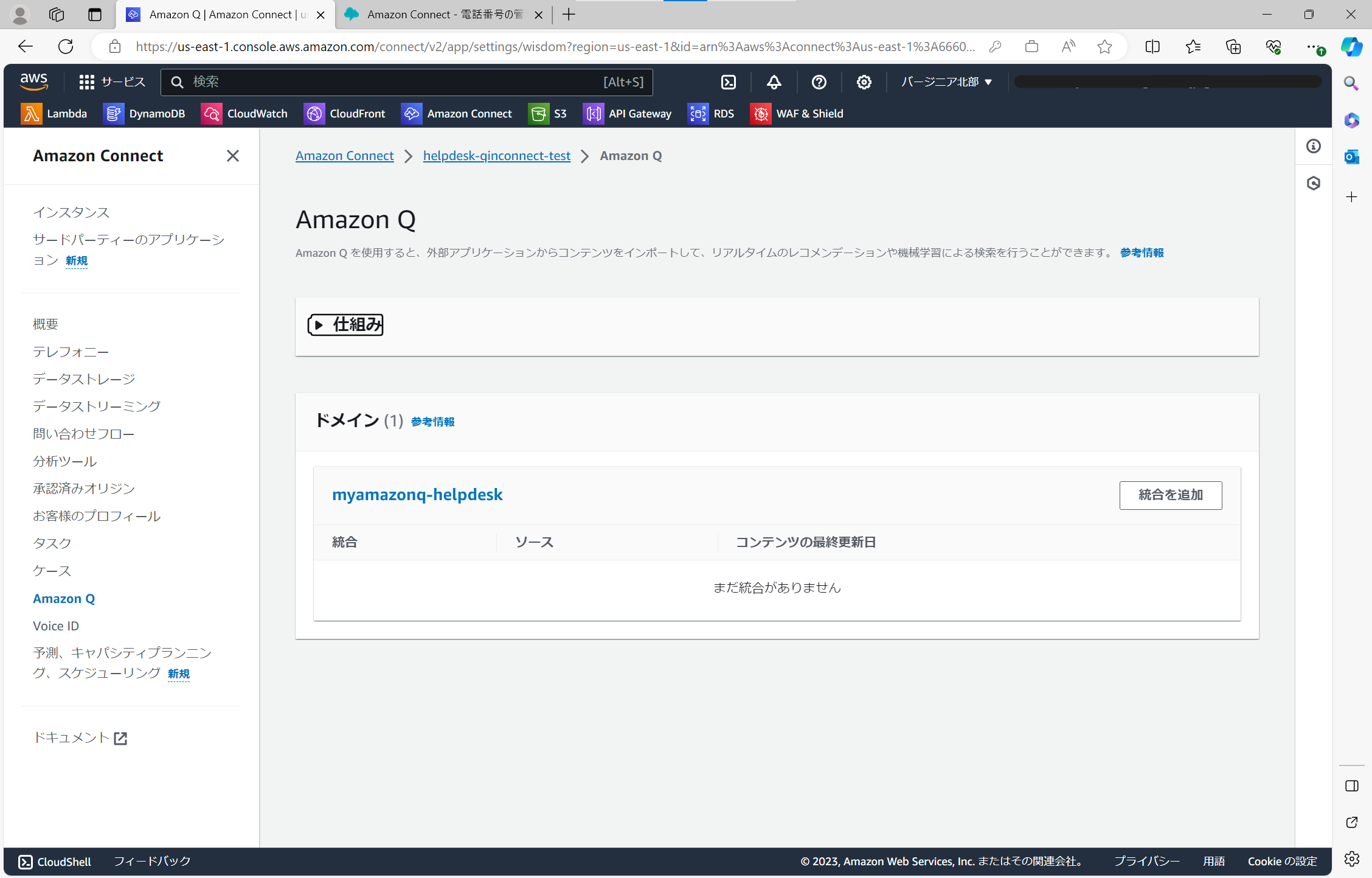Open the Edge Copilot icon

tap(1351, 46)
